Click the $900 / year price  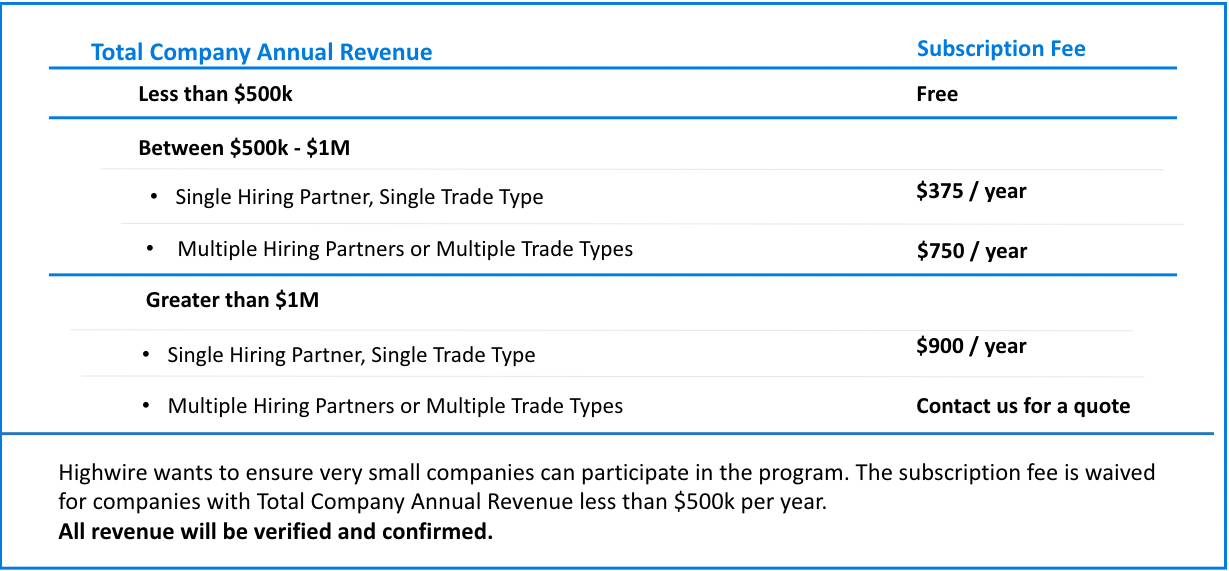coord(971,346)
